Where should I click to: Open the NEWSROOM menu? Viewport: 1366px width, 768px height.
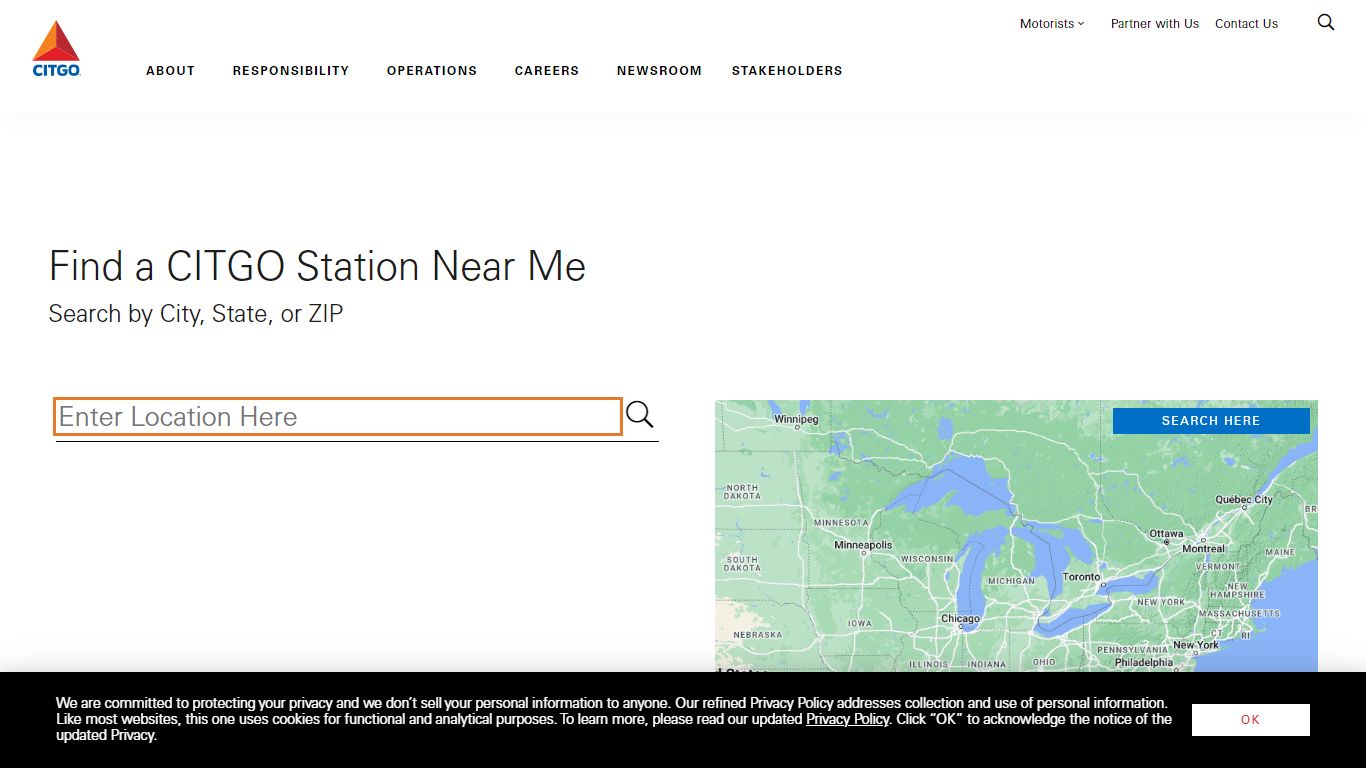pos(659,71)
